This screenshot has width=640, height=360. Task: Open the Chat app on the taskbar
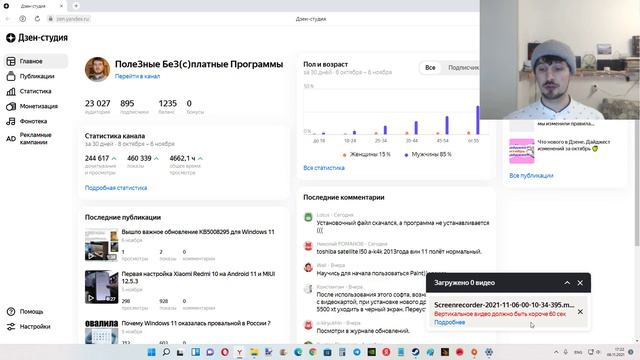[x=210, y=352]
